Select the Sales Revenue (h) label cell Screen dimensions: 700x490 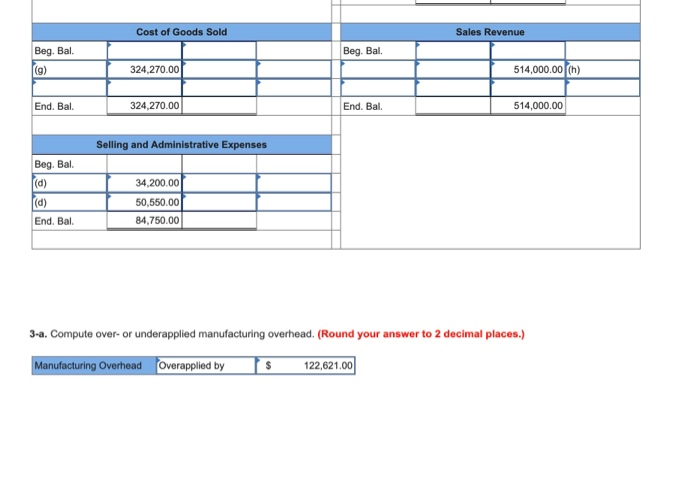click(x=603, y=70)
